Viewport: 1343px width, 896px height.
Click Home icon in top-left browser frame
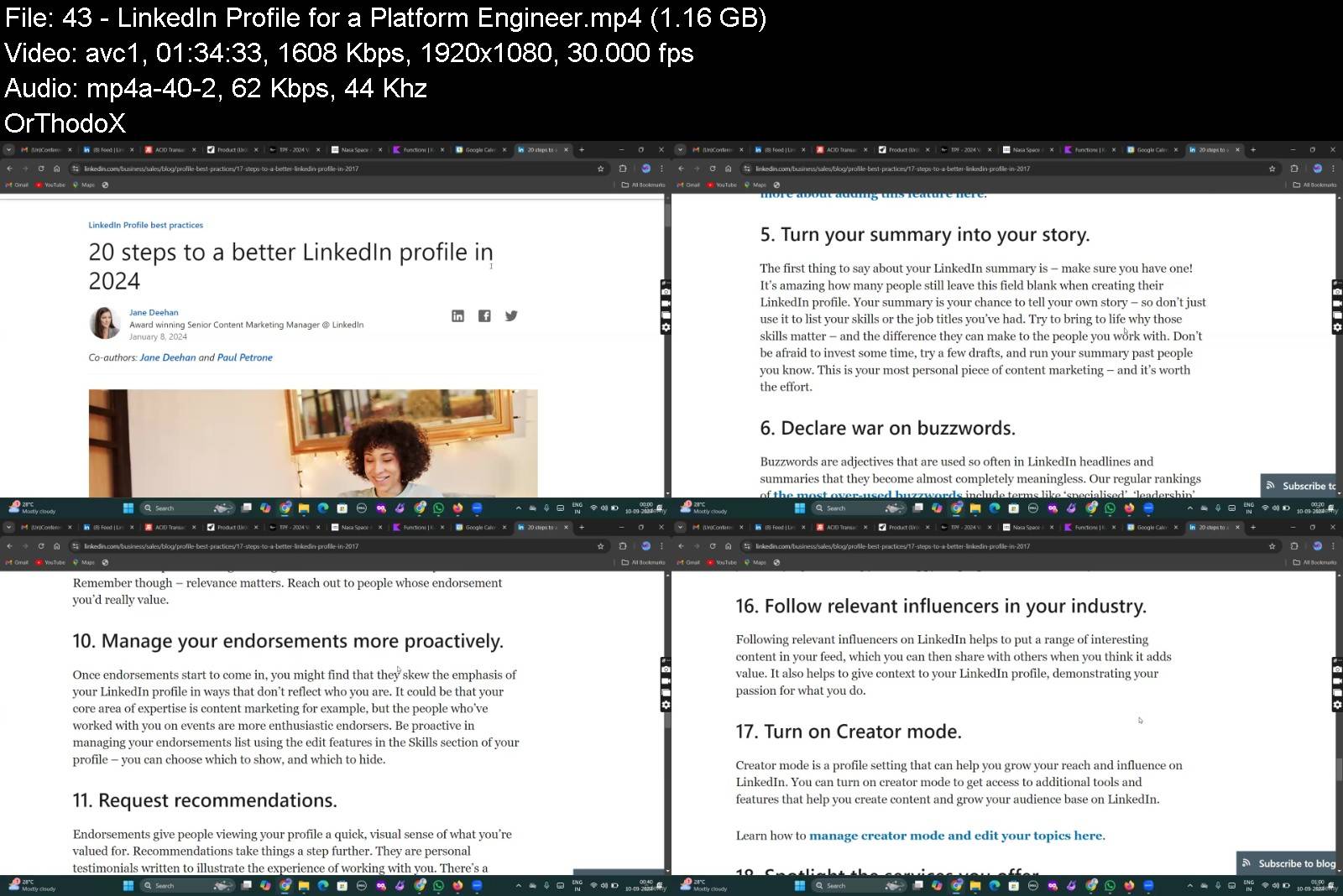pyautogui.click(x=56, y=169)
